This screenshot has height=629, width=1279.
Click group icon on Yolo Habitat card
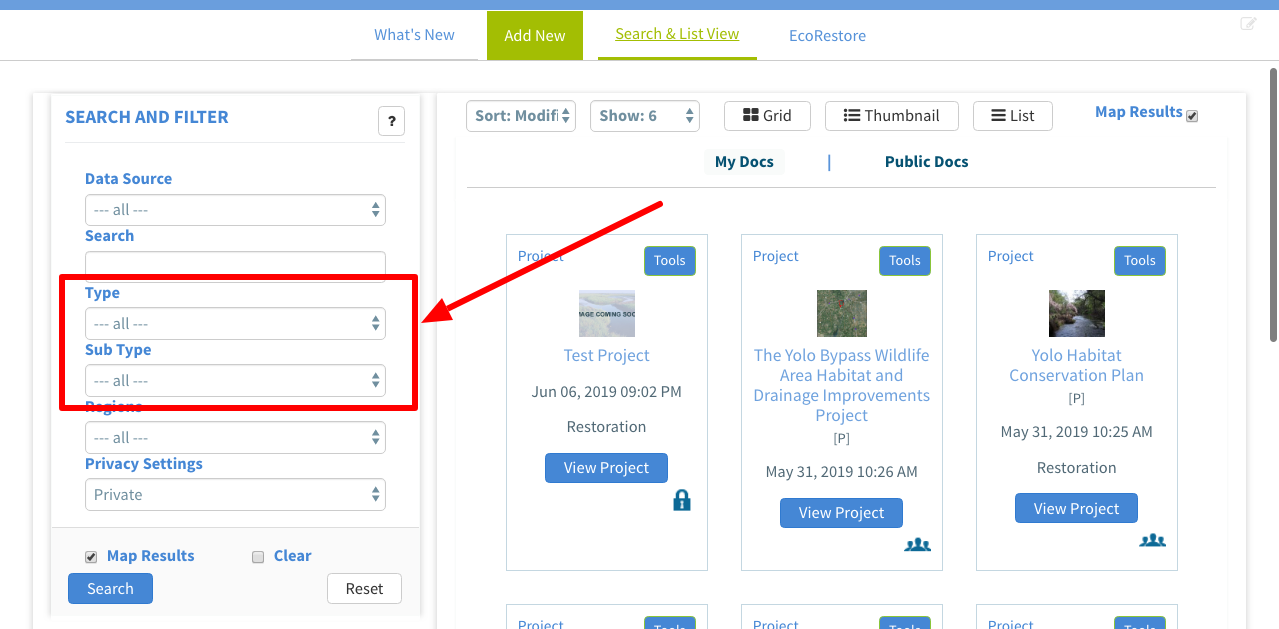(1152, 541)
